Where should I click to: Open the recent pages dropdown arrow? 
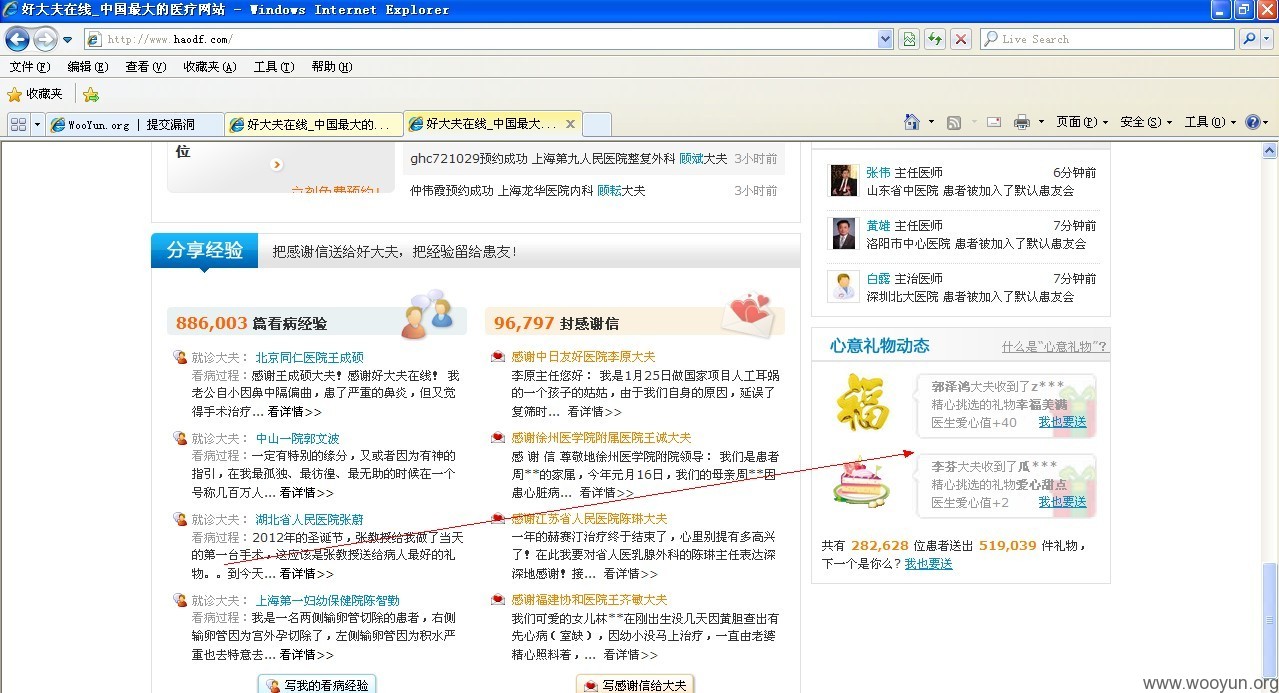point(68,40)
